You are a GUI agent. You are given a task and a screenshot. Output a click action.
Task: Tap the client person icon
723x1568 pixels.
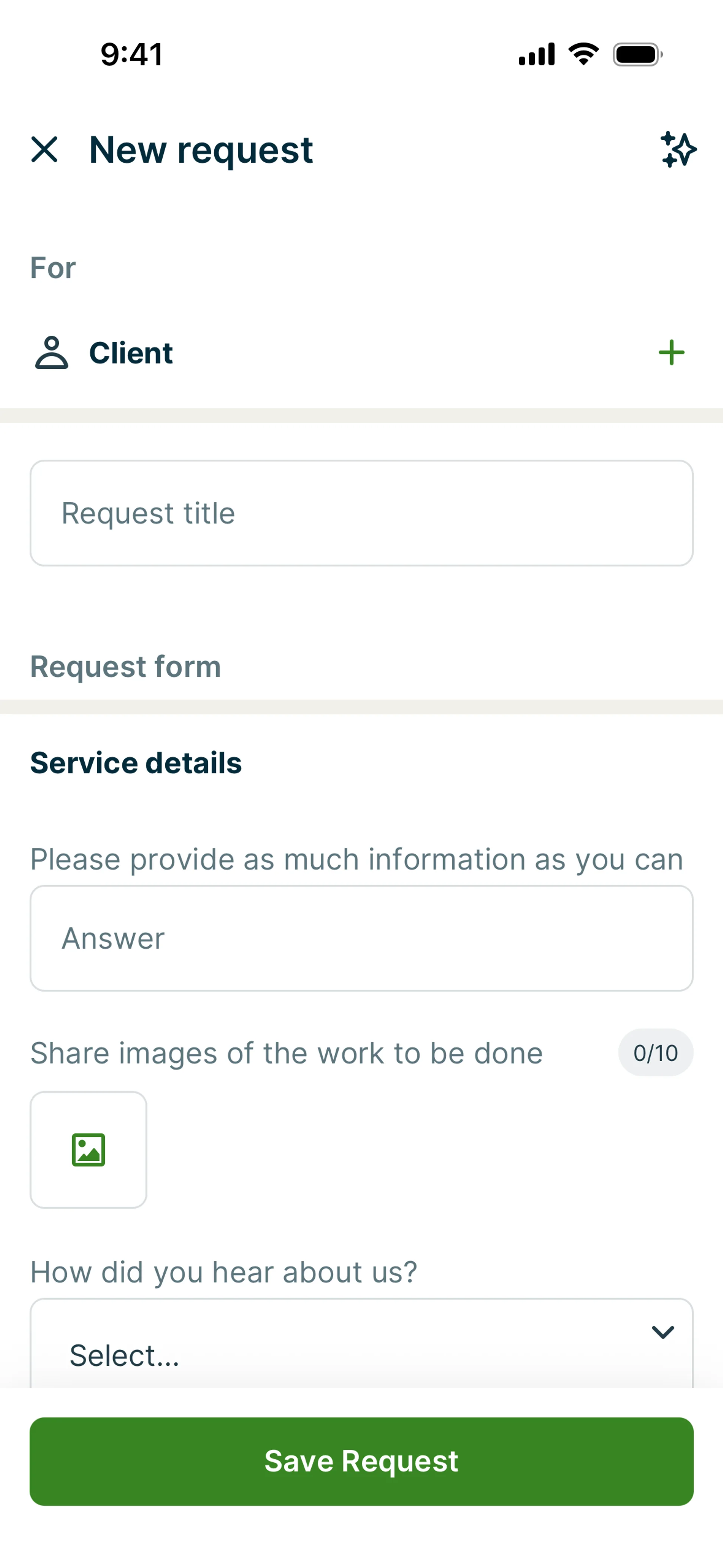point(52,352)
